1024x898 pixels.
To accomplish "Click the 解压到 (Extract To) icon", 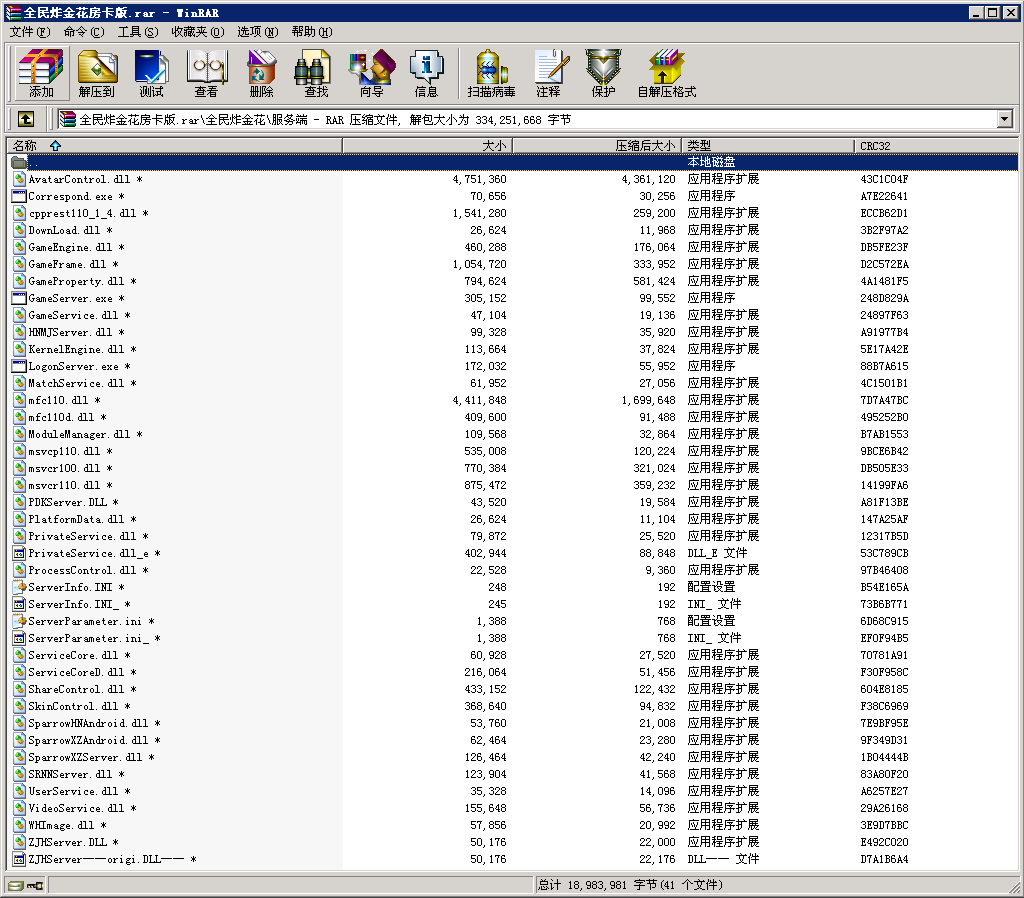I will click(x=97, y=73).
